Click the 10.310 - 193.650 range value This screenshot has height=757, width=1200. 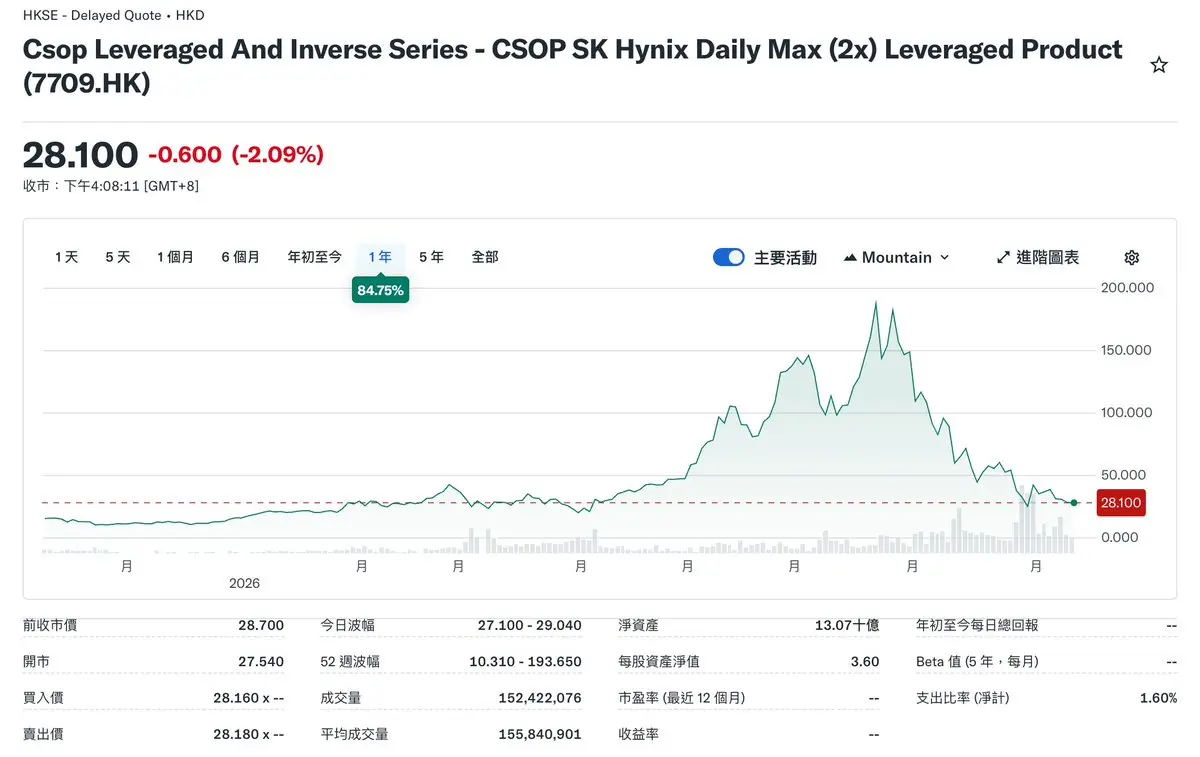525,662
